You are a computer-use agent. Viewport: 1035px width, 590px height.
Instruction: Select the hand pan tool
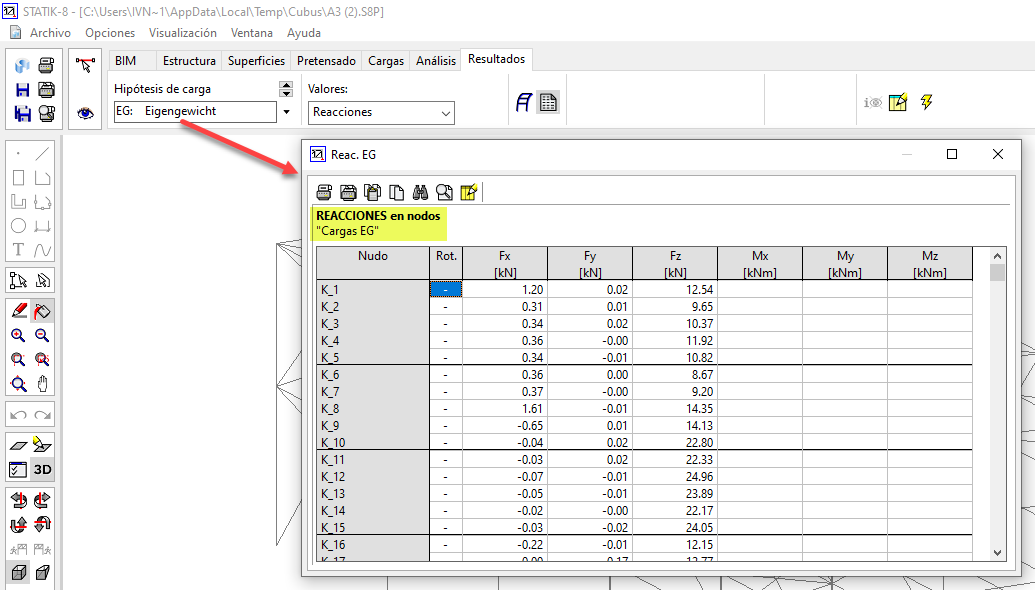point(42,383)
